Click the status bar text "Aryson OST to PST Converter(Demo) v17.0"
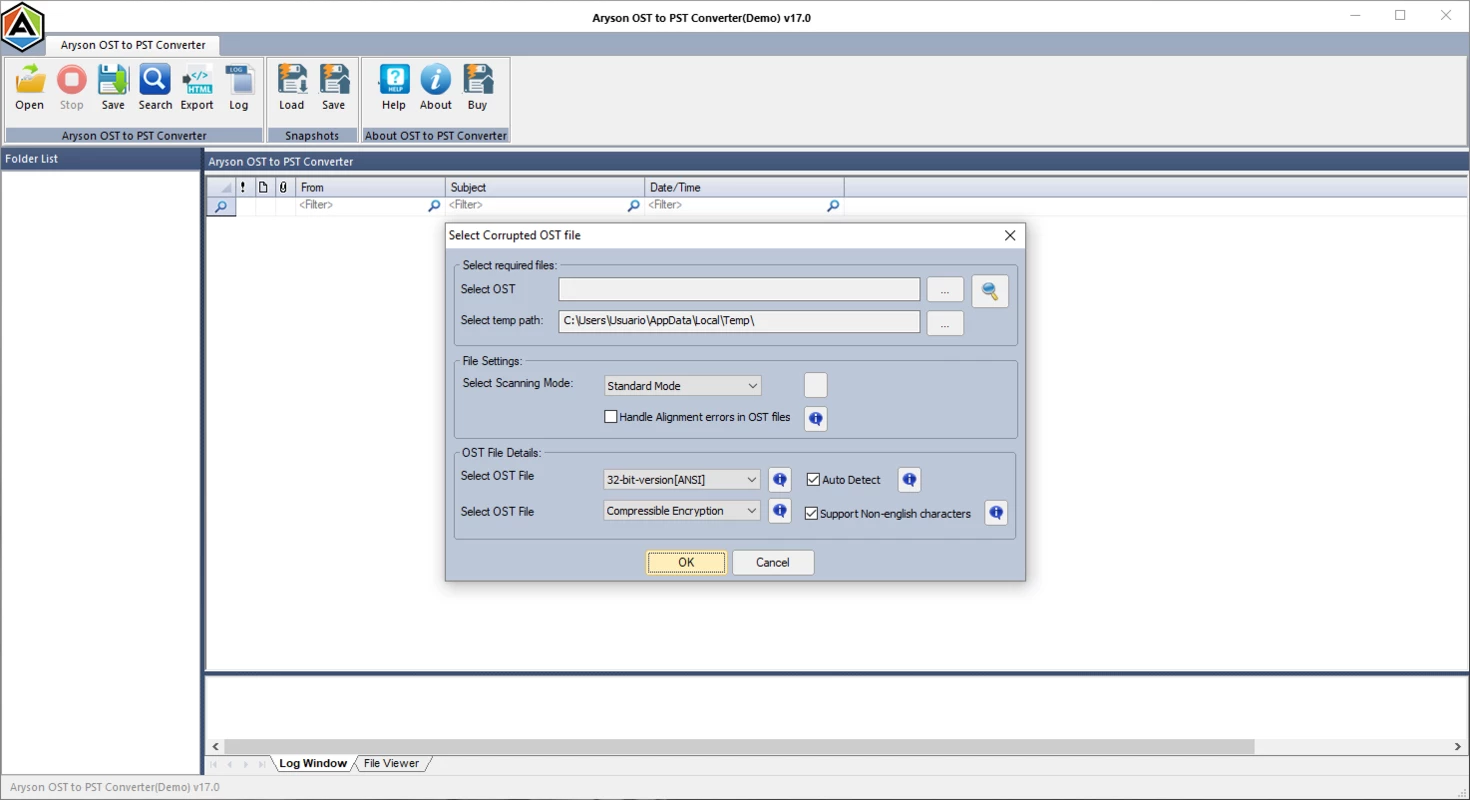The width and height of the screenshot is (1470, 800). click(x=114, y=788)
